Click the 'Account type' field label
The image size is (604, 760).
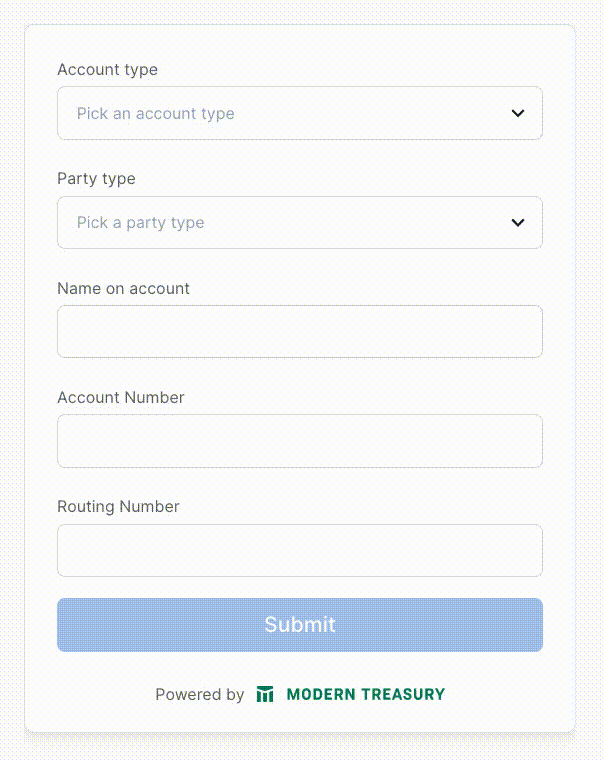[108, 70]
